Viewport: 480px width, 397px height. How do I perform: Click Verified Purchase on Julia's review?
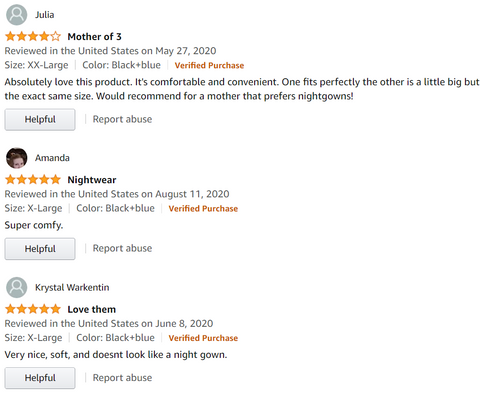[x=209, y=65]
